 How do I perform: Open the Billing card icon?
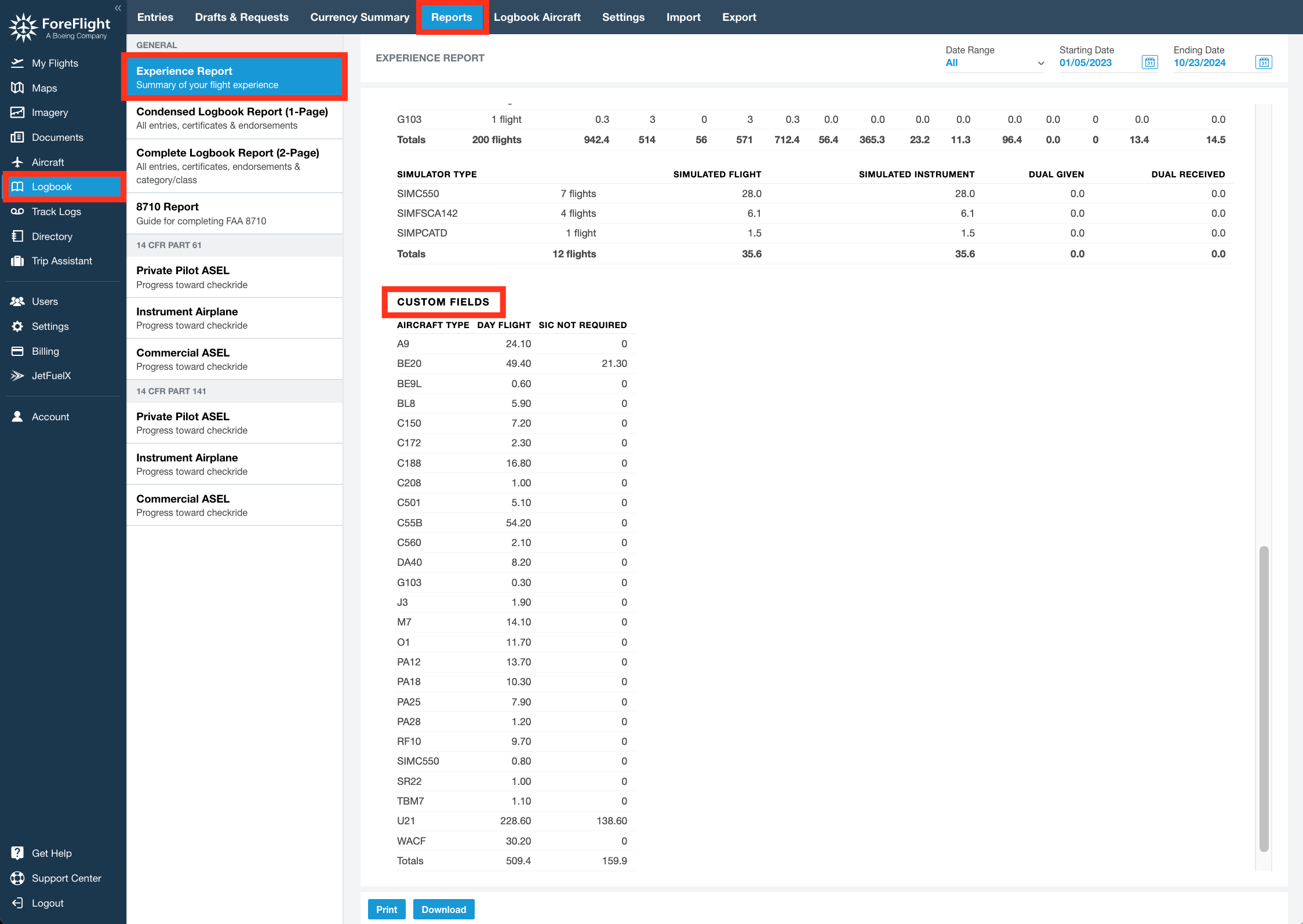[17, 351]
